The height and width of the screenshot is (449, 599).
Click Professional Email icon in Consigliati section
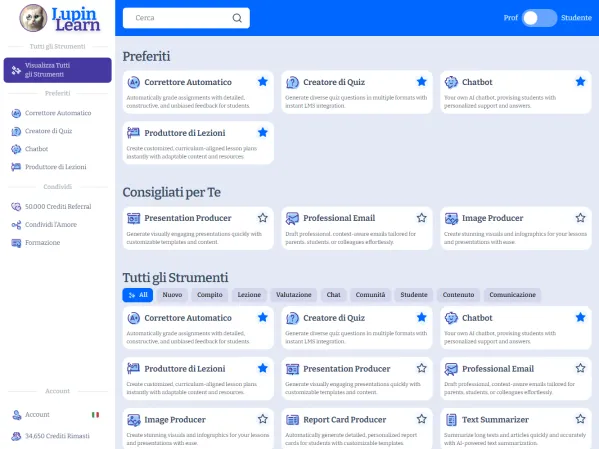pos(292,218)
